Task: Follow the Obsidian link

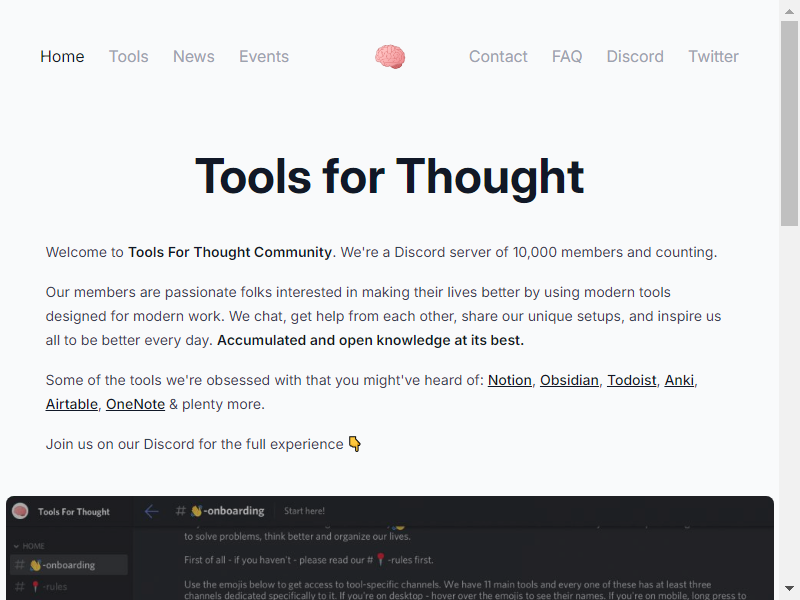Action: click(569, 380)
